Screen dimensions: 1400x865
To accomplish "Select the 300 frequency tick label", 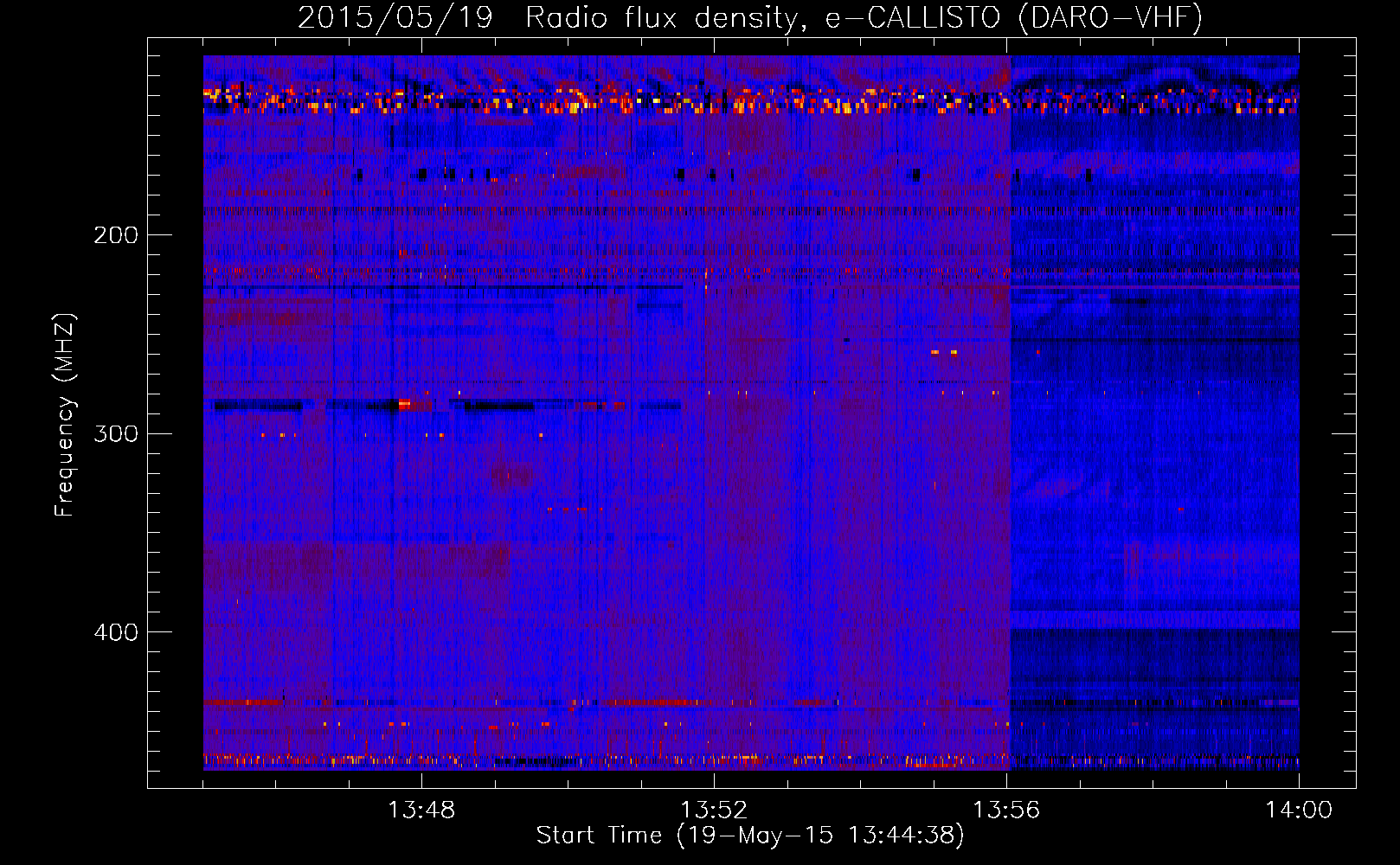I will click(x=116, y=433).
